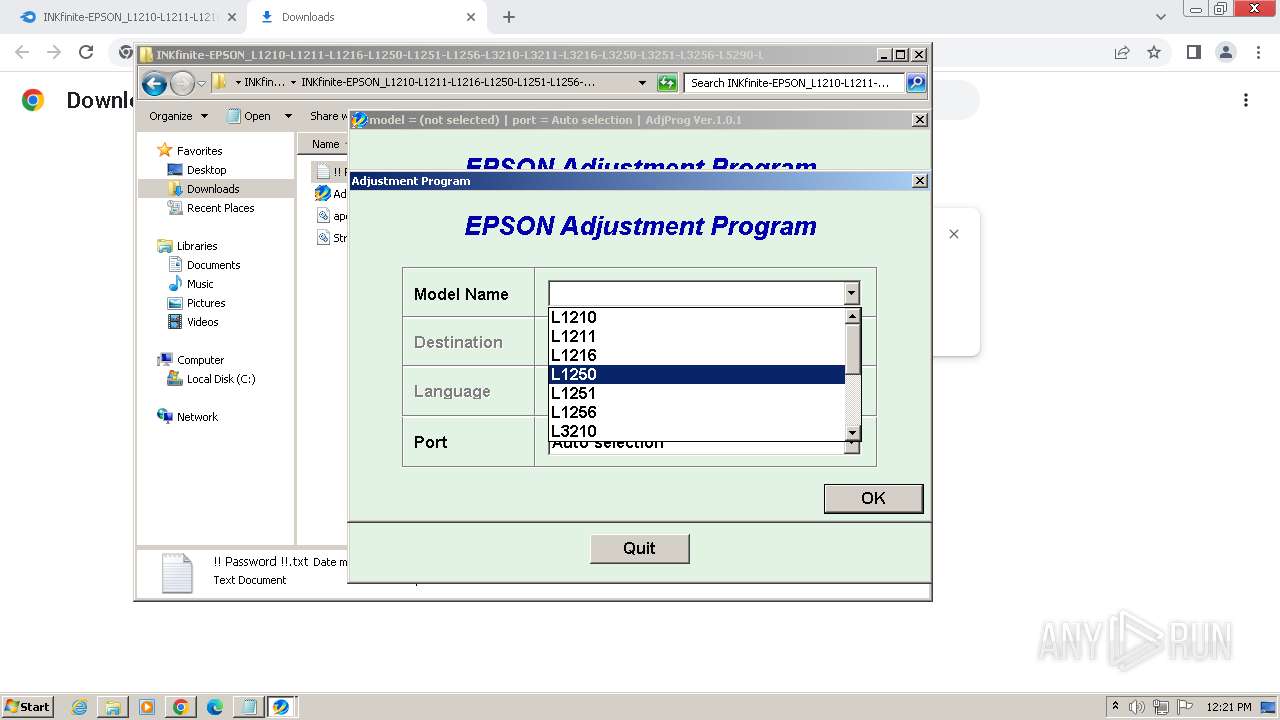Switch to Chrome from the taskbar
Screen dimensions: 1280x720
pos(180,707)
